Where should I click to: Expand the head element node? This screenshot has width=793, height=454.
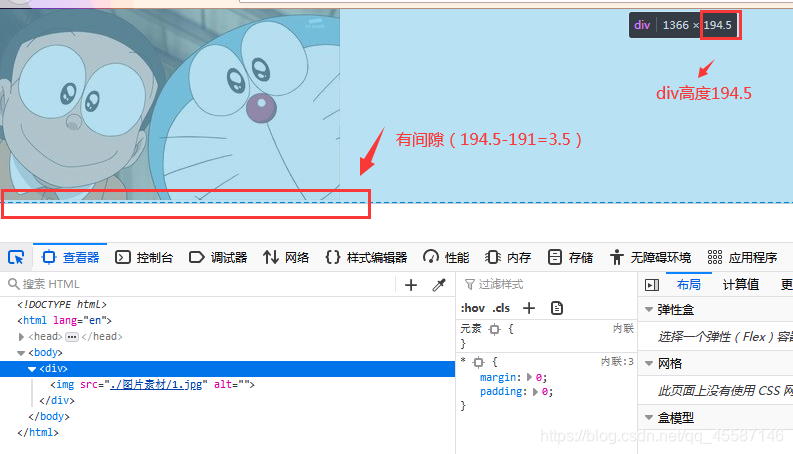[21, 337]
